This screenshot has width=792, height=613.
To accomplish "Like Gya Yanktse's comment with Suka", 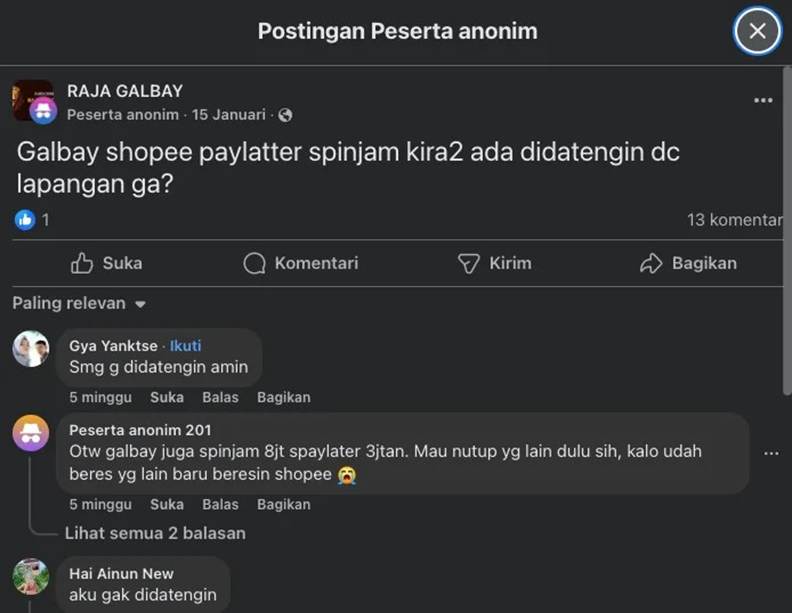I will pyautogui.click(x=166, y=397).
